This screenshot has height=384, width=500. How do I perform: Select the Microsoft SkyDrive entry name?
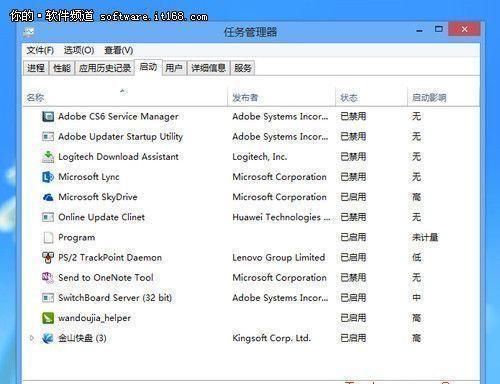[98, 197]
